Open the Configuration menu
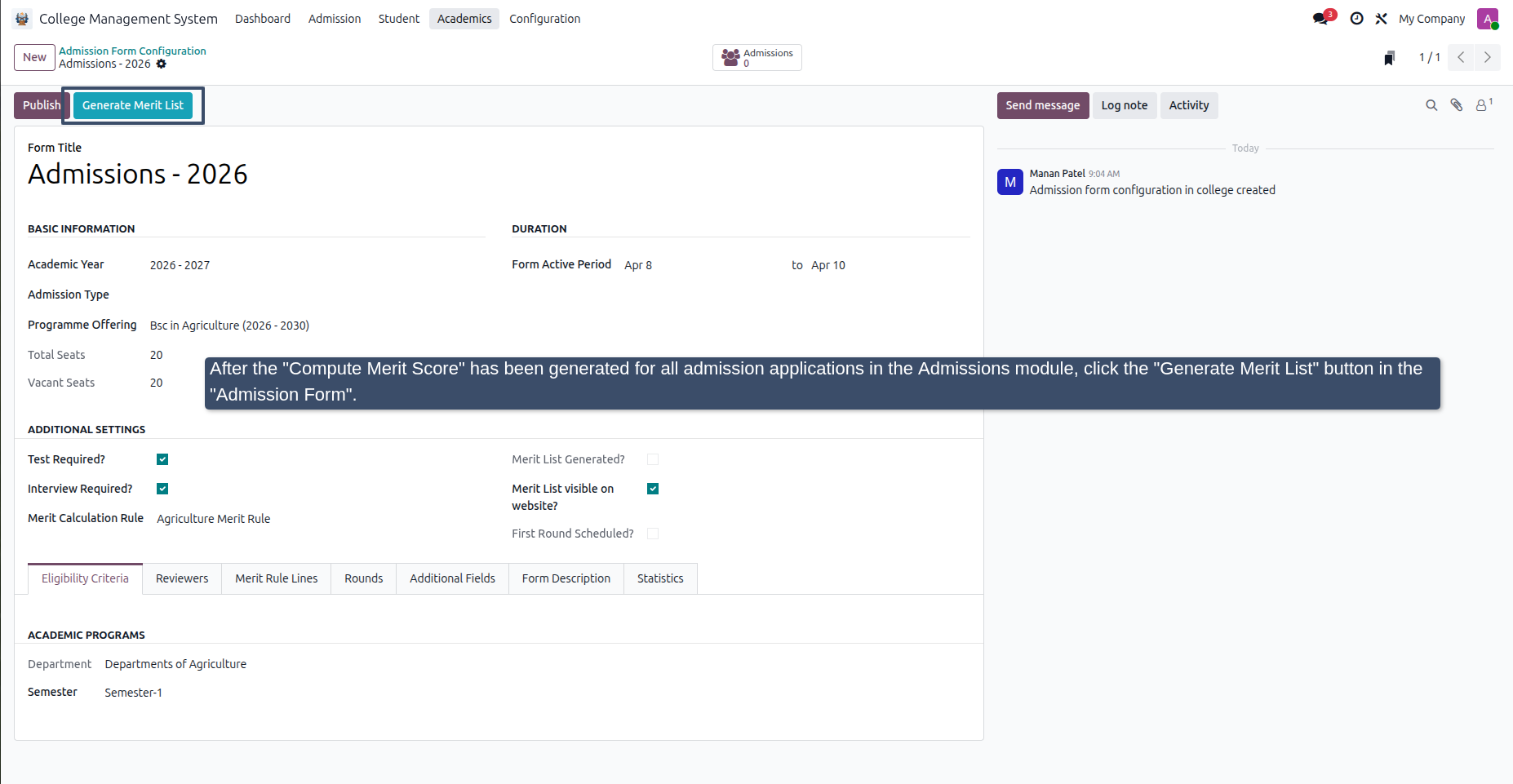This screenshot has width=1513, height=784. [545, 19]
